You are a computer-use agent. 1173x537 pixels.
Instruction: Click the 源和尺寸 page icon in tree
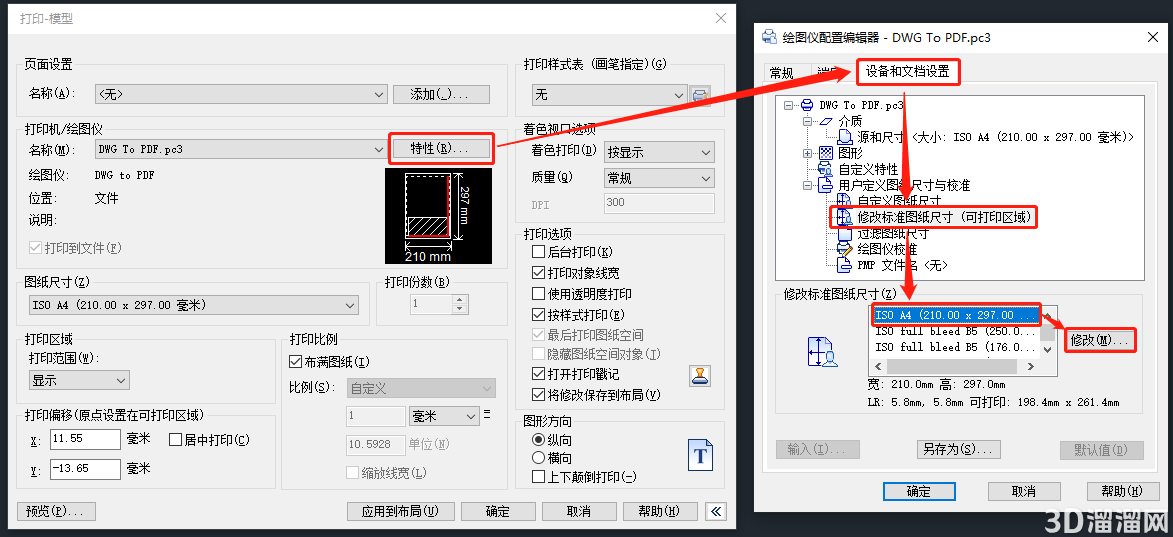point(845,137)
